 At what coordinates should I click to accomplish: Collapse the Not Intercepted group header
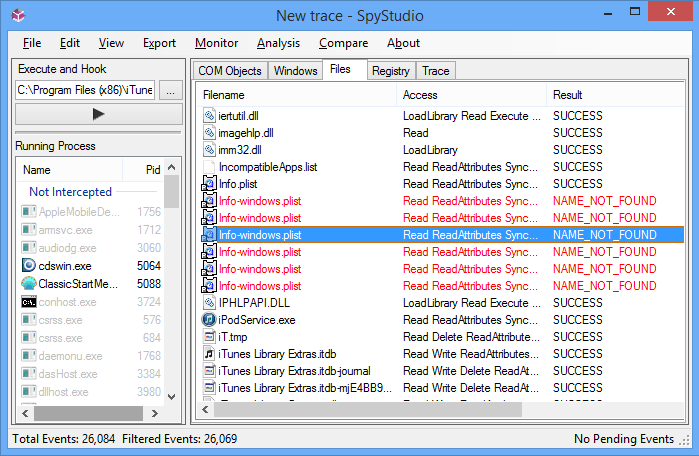point(70,192)
